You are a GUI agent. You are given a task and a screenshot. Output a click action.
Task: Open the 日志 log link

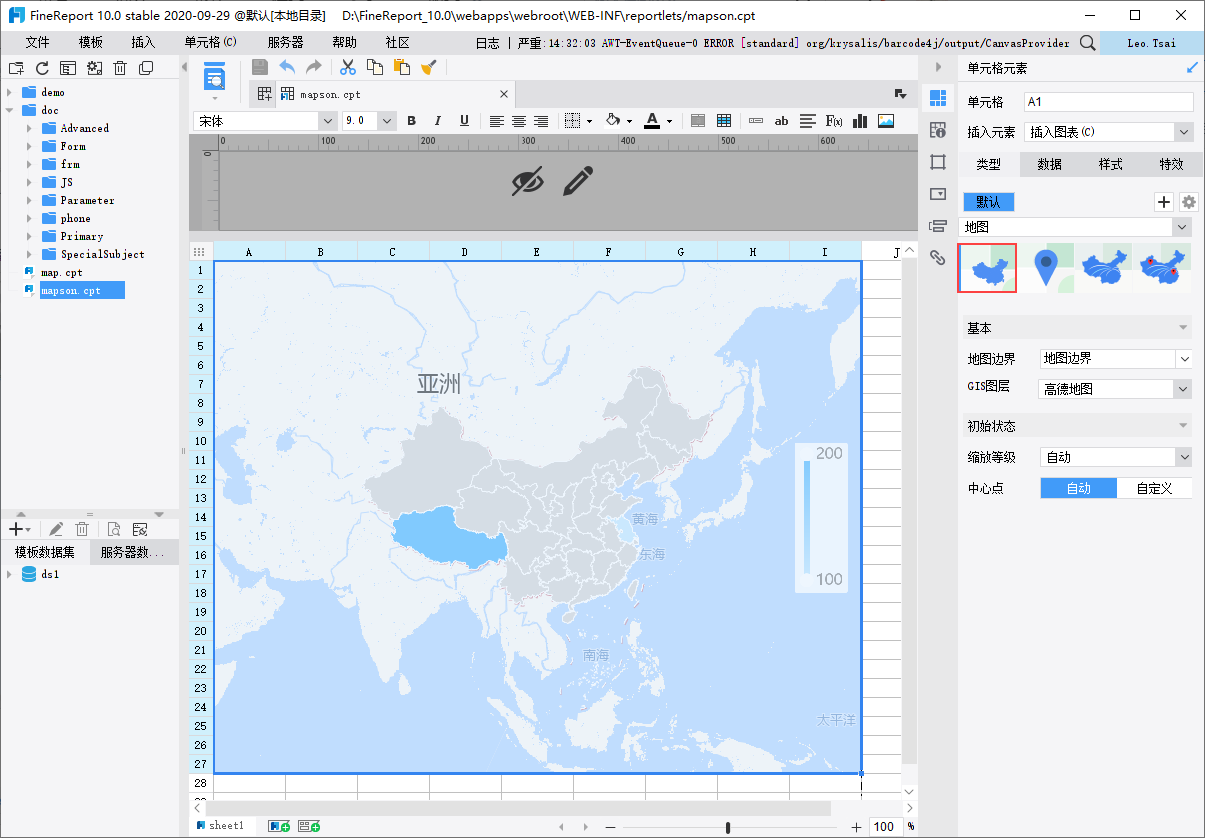(488, 43)
